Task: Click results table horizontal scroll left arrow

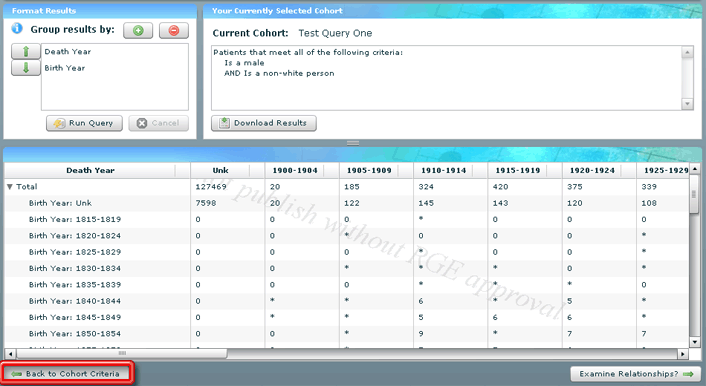Action: tap(10, 354)
